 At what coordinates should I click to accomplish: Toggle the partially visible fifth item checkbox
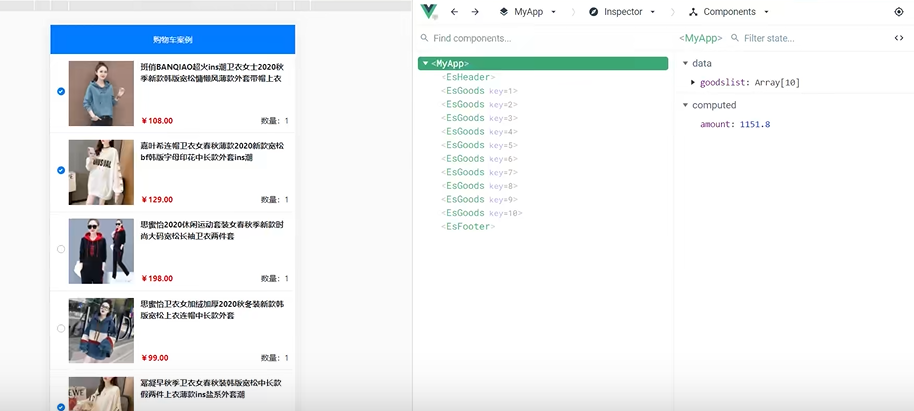[x=61, y=407]
